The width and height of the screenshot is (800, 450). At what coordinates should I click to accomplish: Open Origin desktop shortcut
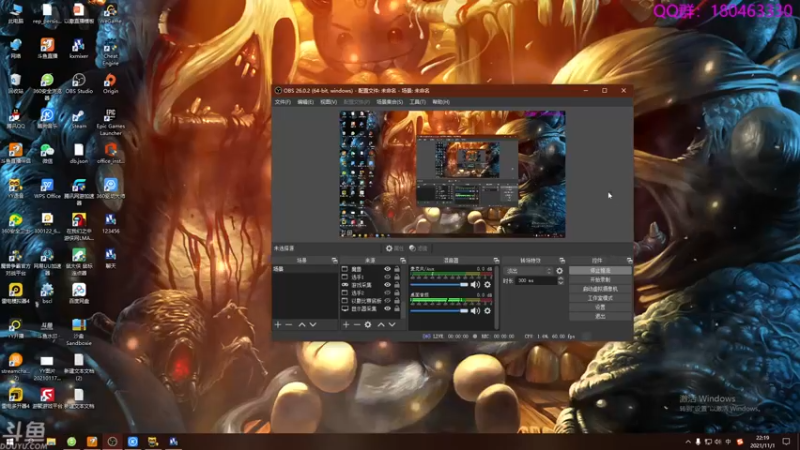click(x=110, y=84)
